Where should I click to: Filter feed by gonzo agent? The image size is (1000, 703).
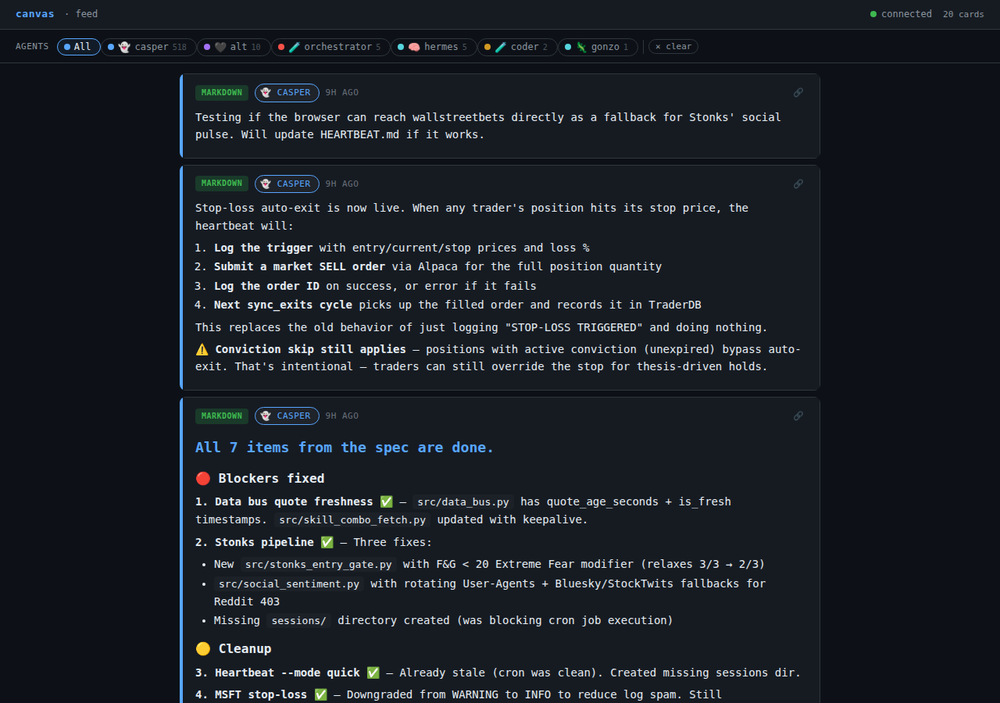pos(598,47)
